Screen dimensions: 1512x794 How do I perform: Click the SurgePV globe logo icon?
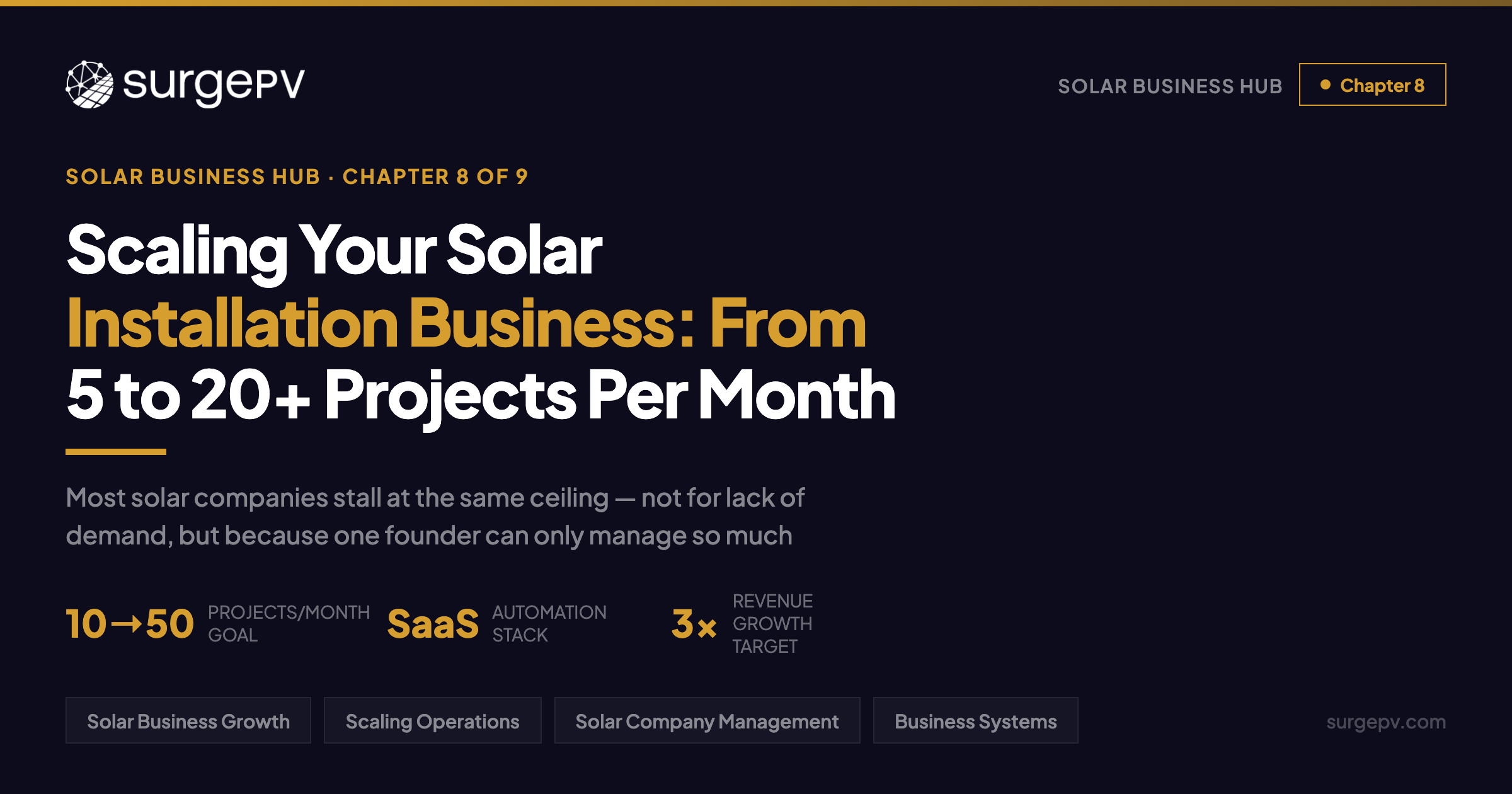tap(89, 86)
